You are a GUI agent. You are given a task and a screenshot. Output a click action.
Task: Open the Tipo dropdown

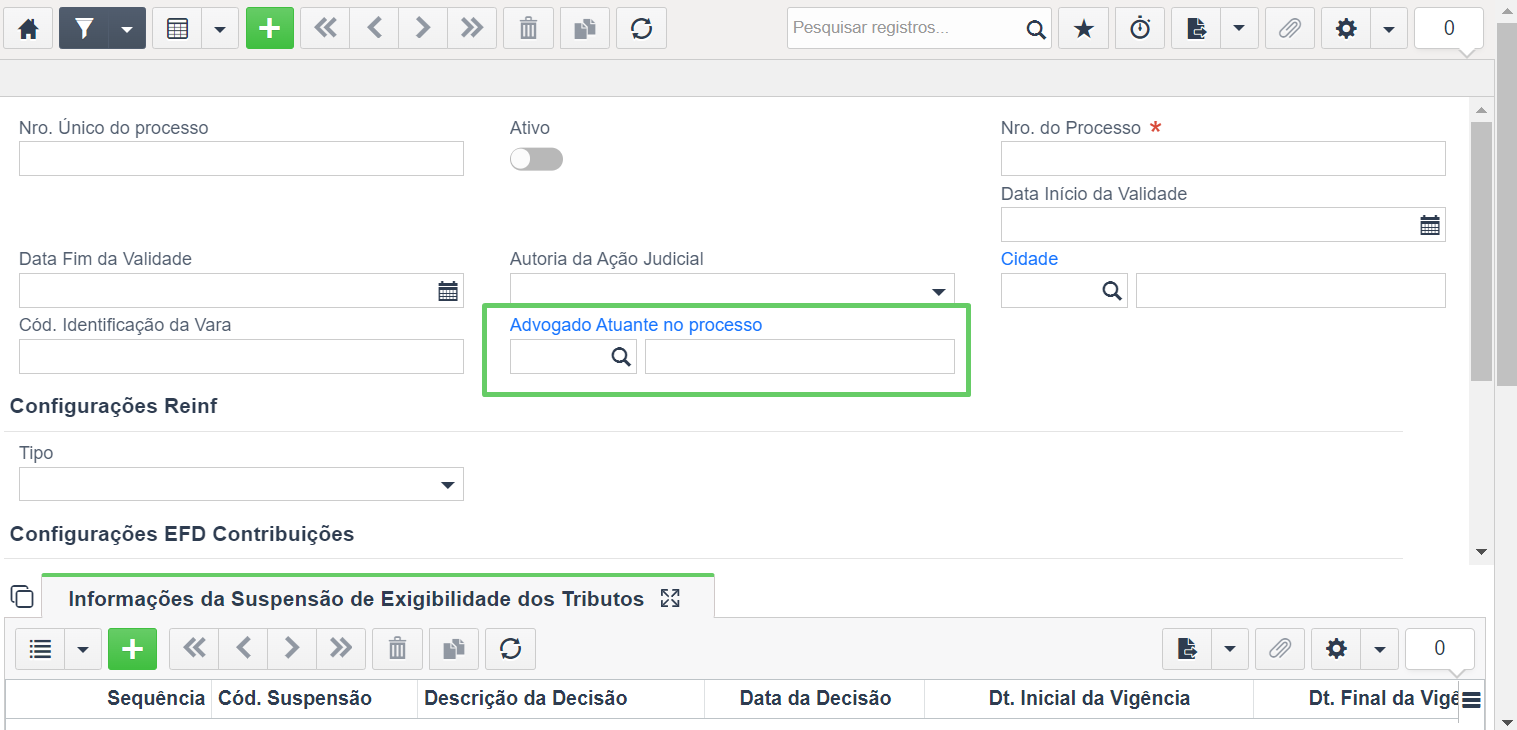[x=241, y=484]
